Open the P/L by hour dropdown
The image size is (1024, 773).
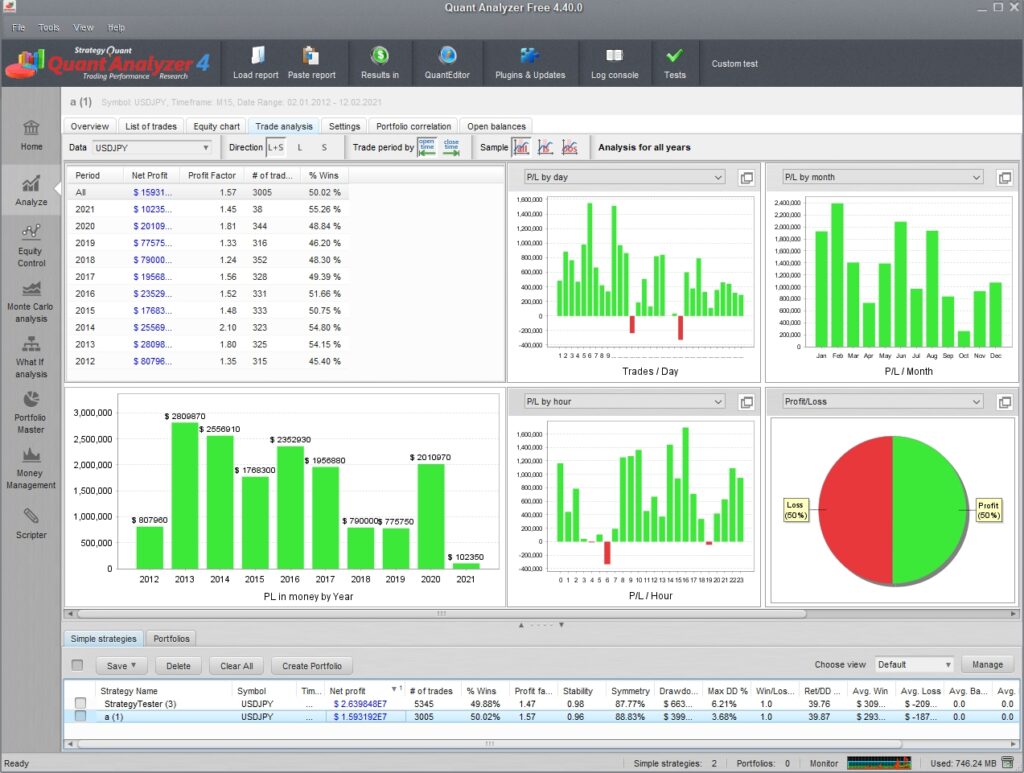point(624,402)
